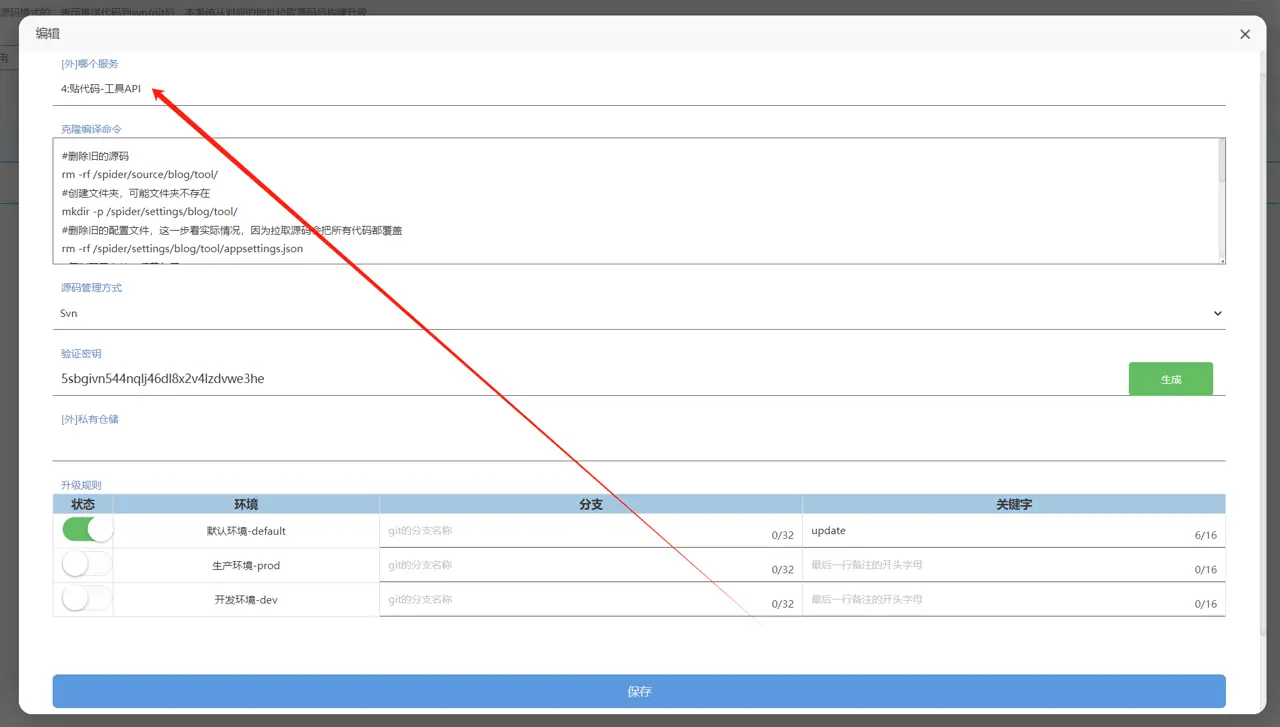Click the #删除旧的源码 comment line
The height and width of the screenshot is (727, 1280).
click(x=95, y=157)
